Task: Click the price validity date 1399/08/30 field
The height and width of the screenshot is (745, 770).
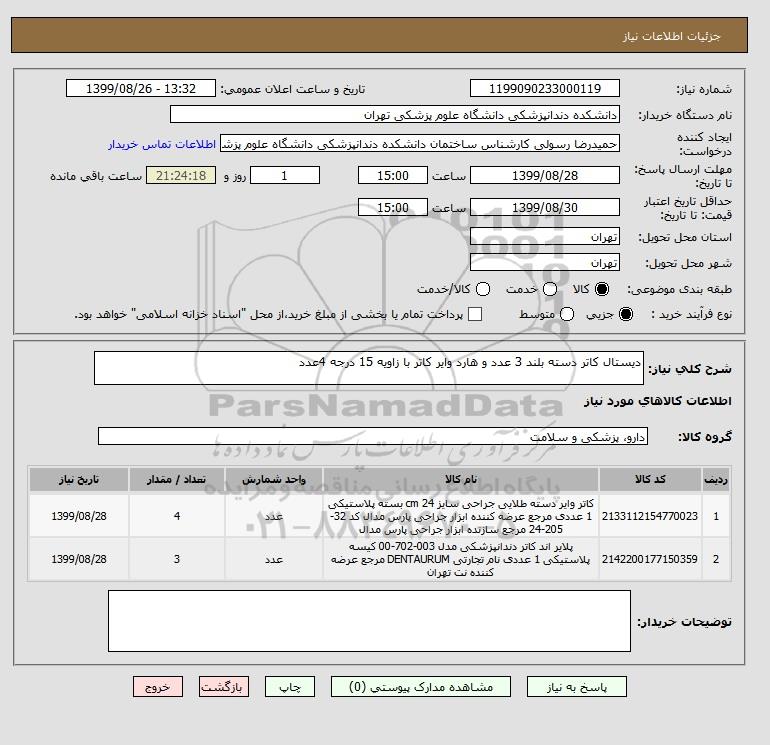Action: click(x=545, y=207)
